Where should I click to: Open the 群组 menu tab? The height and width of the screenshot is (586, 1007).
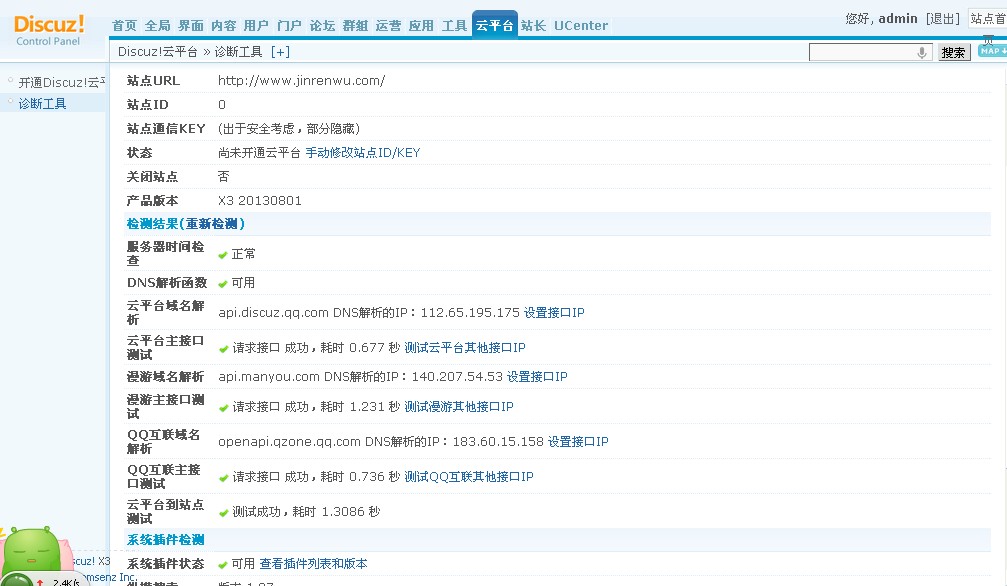(x=355, y=26)
